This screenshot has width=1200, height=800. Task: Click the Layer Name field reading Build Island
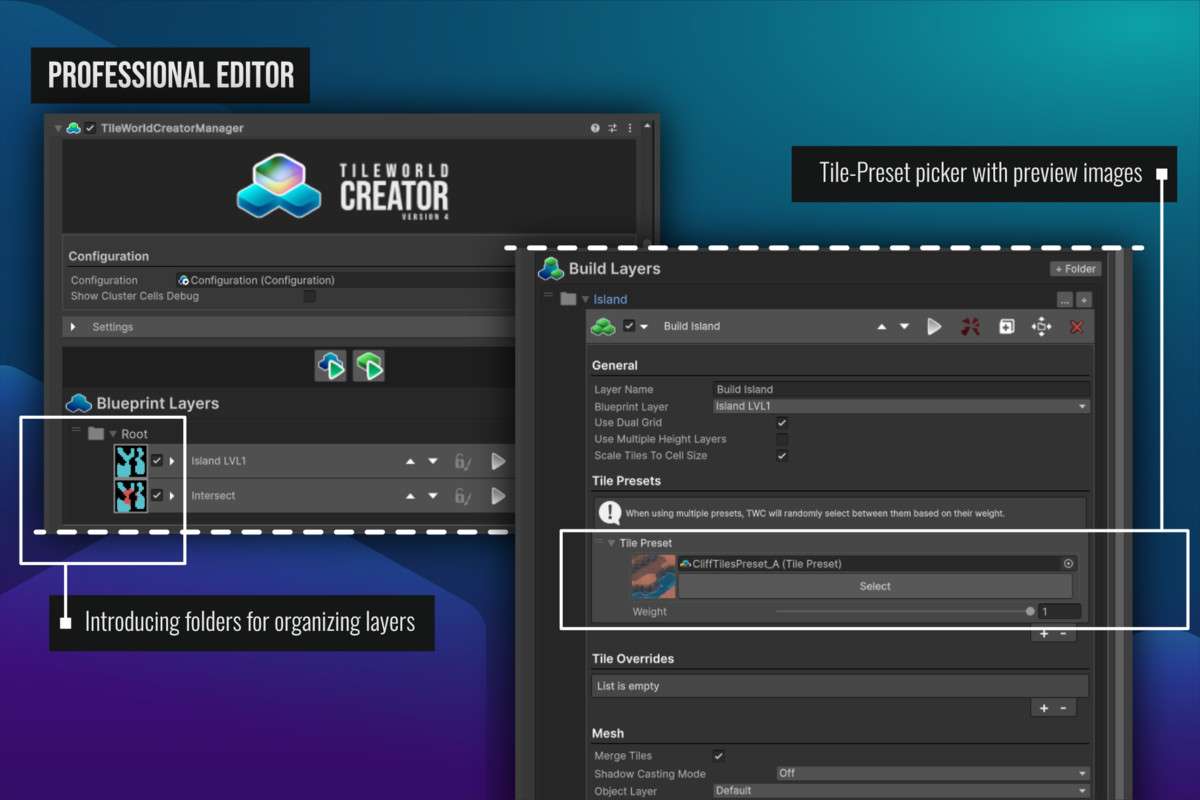coord(901,389)
